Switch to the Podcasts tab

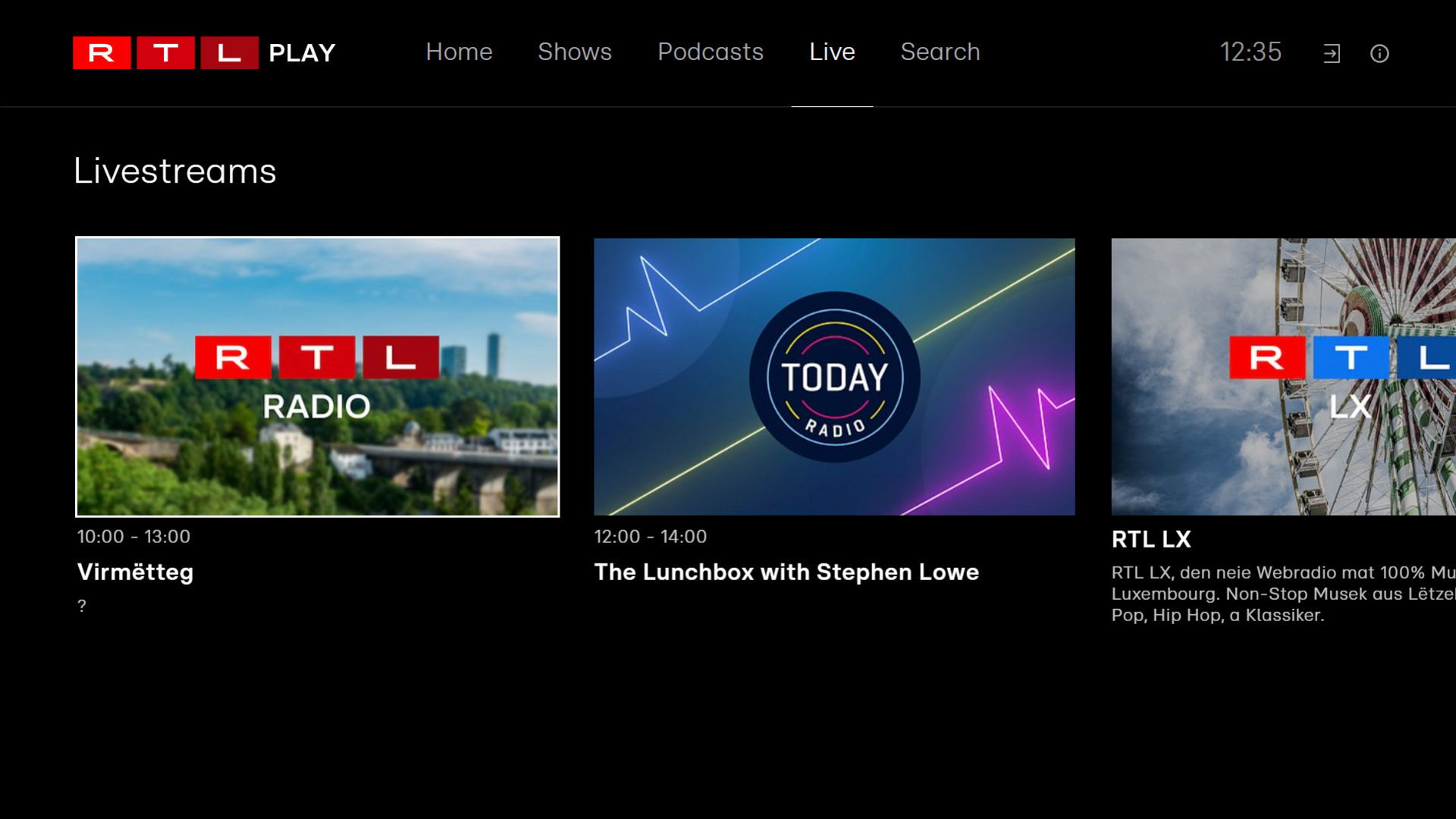tap(711, 52)
